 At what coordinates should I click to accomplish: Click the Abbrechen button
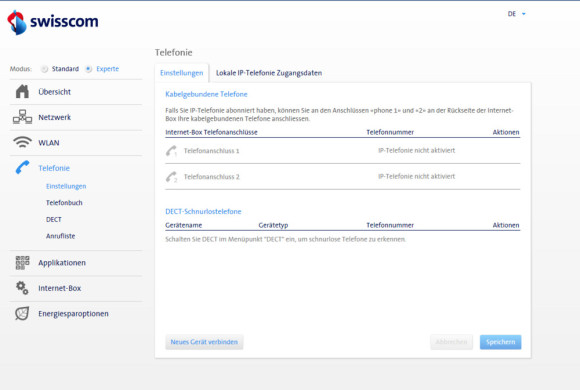click(451, 342)
